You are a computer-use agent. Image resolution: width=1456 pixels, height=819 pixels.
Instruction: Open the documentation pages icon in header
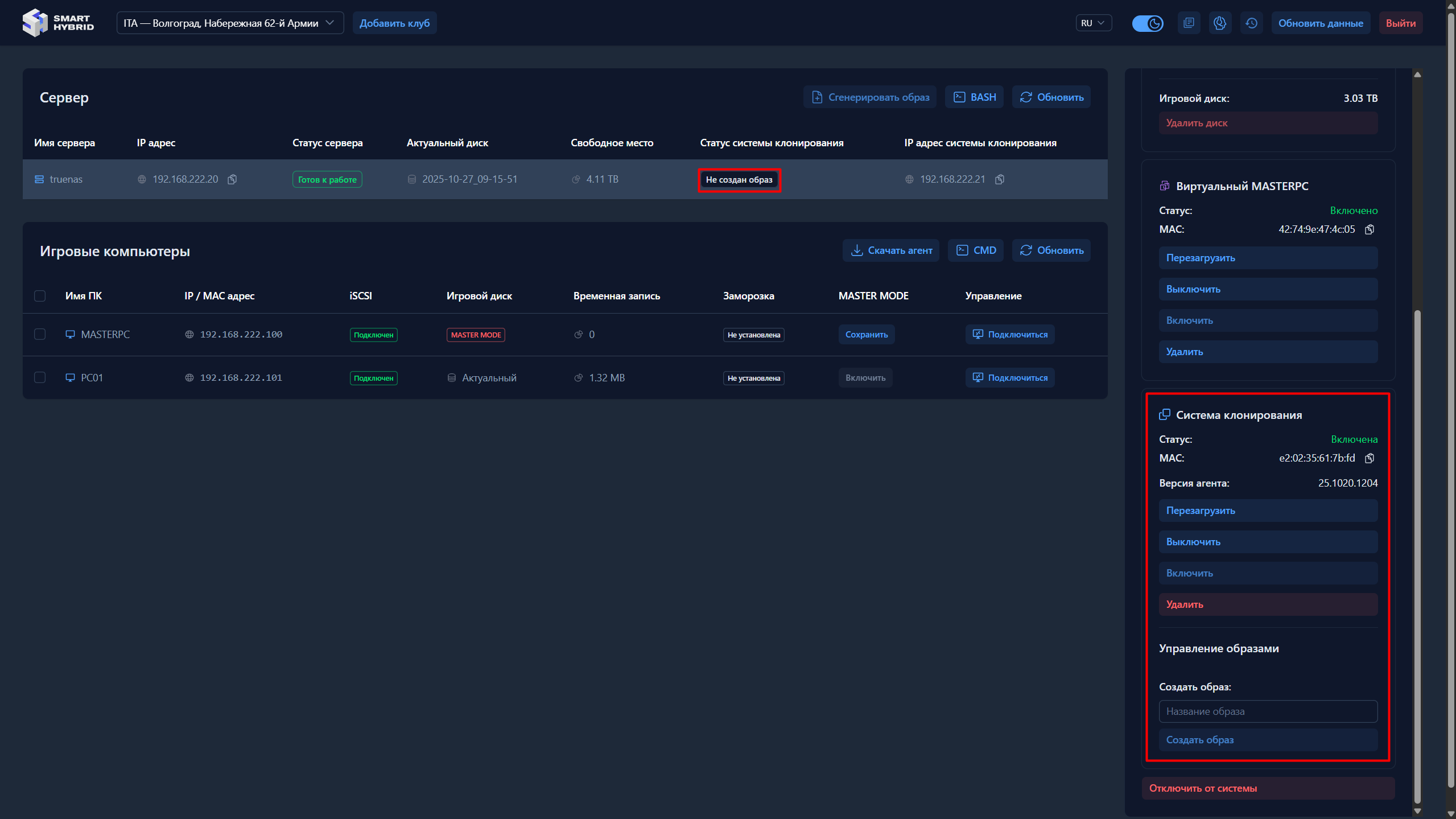point(1189,23)
